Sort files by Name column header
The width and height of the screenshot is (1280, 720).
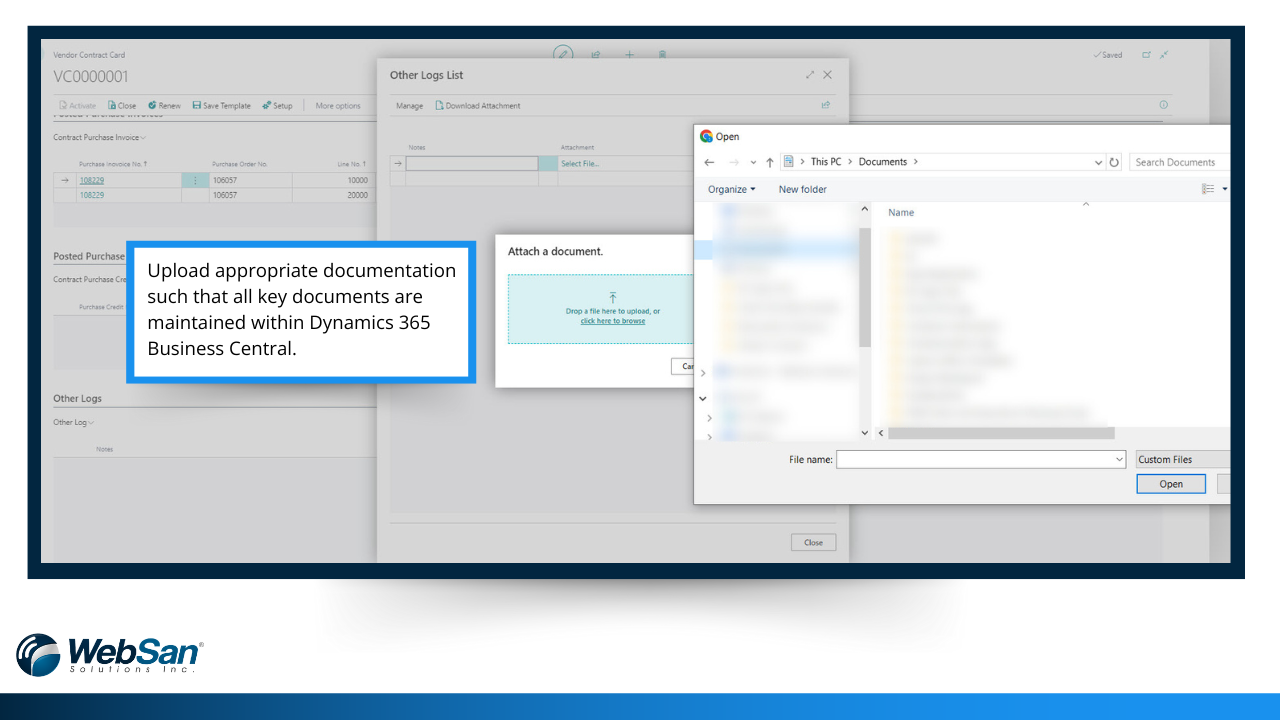point(901,213)
